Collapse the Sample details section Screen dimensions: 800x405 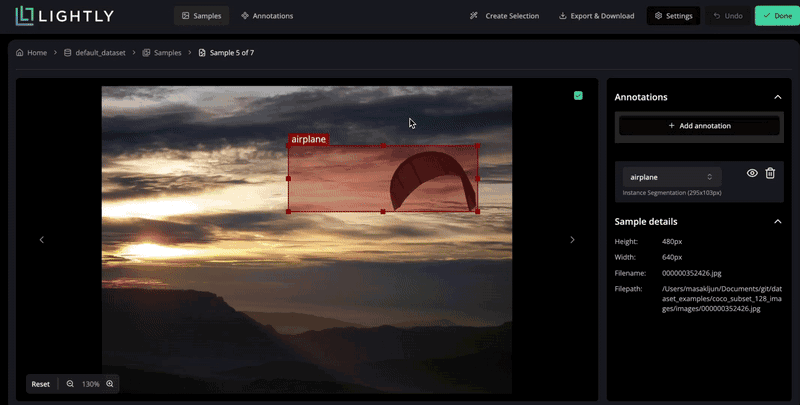point(778,221)
